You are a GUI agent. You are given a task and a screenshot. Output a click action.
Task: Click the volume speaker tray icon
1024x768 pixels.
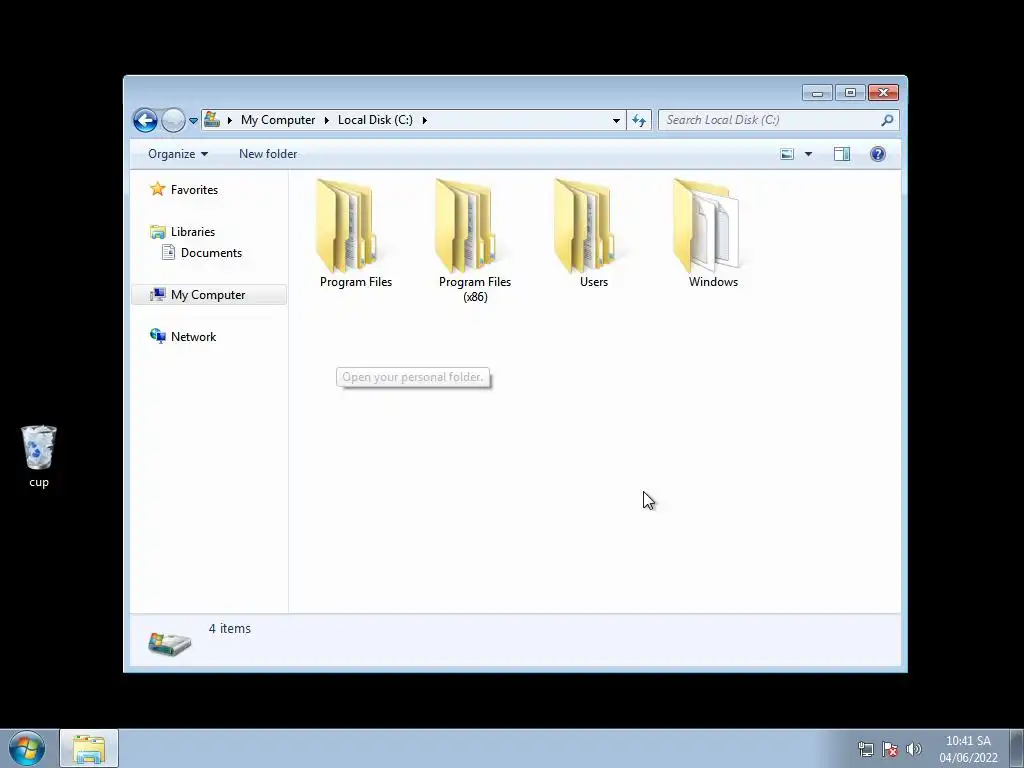[914, 749]
